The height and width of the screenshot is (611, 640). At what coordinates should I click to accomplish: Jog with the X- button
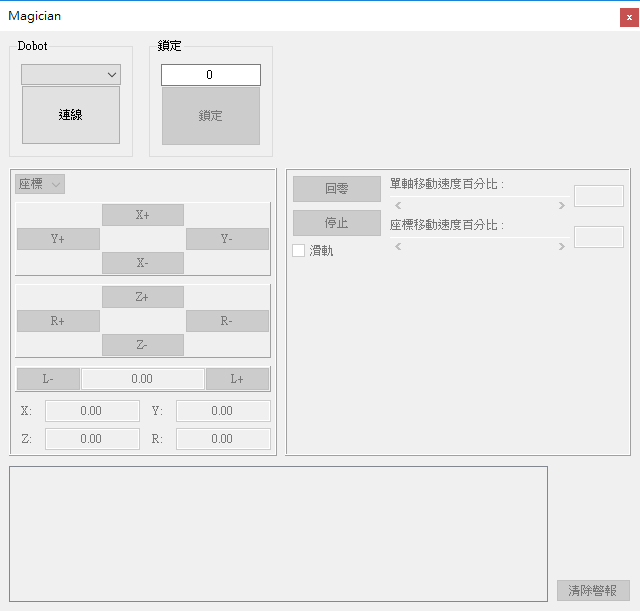coord(142,263)
